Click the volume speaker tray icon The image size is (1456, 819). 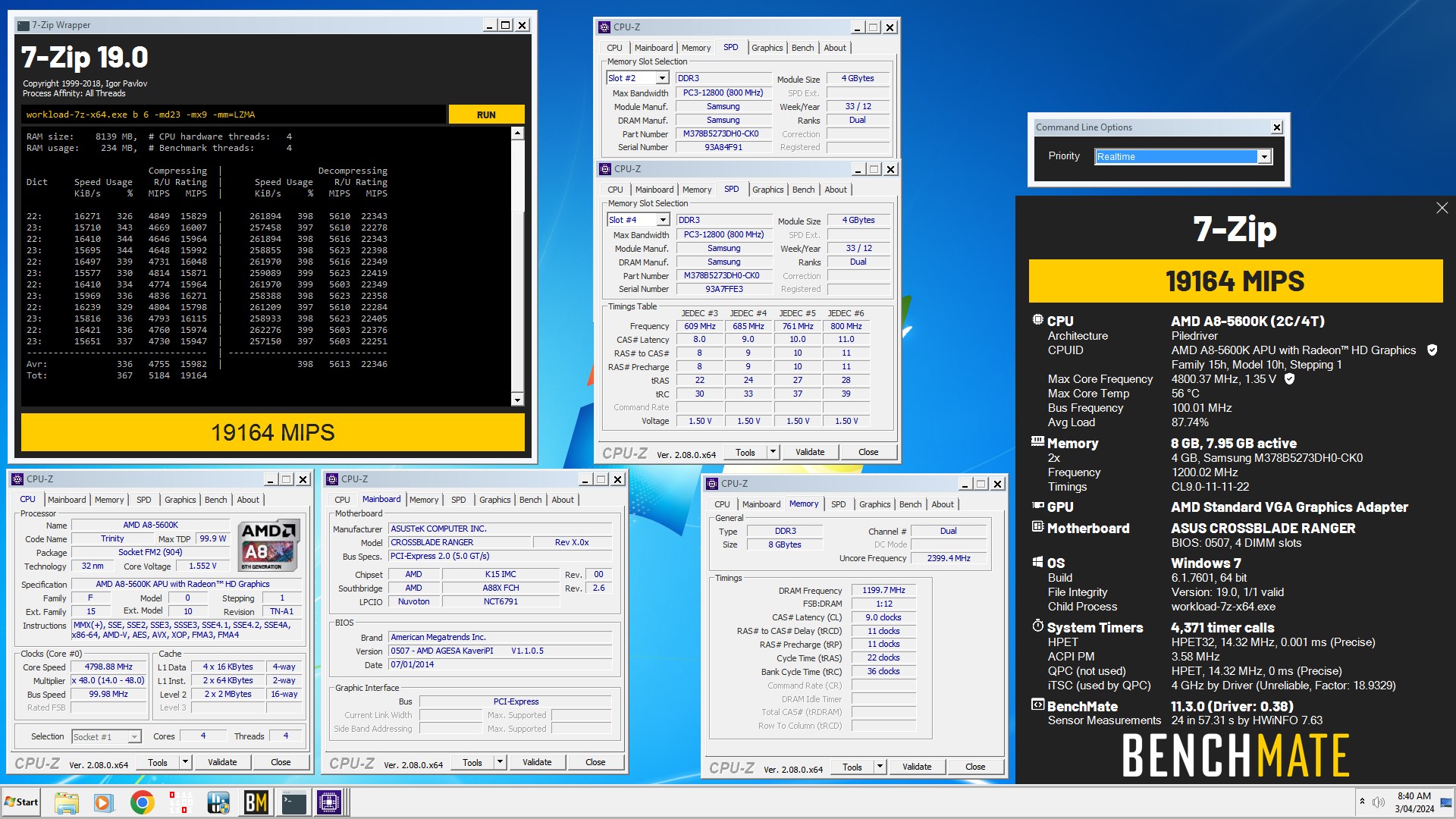1379,802
